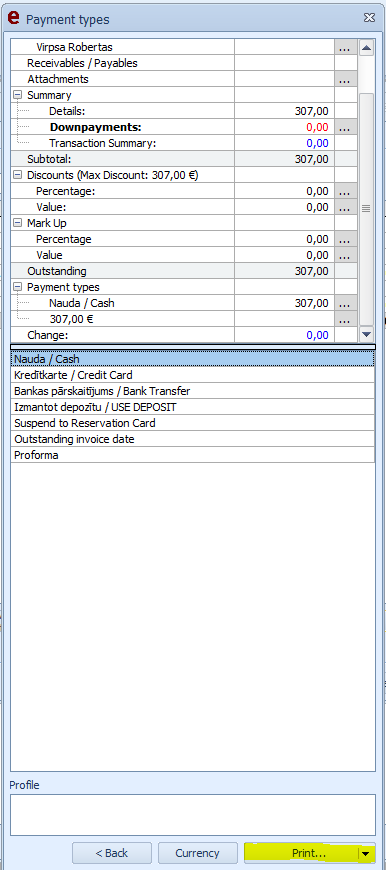Select the Proforma option

click(192, 455)
